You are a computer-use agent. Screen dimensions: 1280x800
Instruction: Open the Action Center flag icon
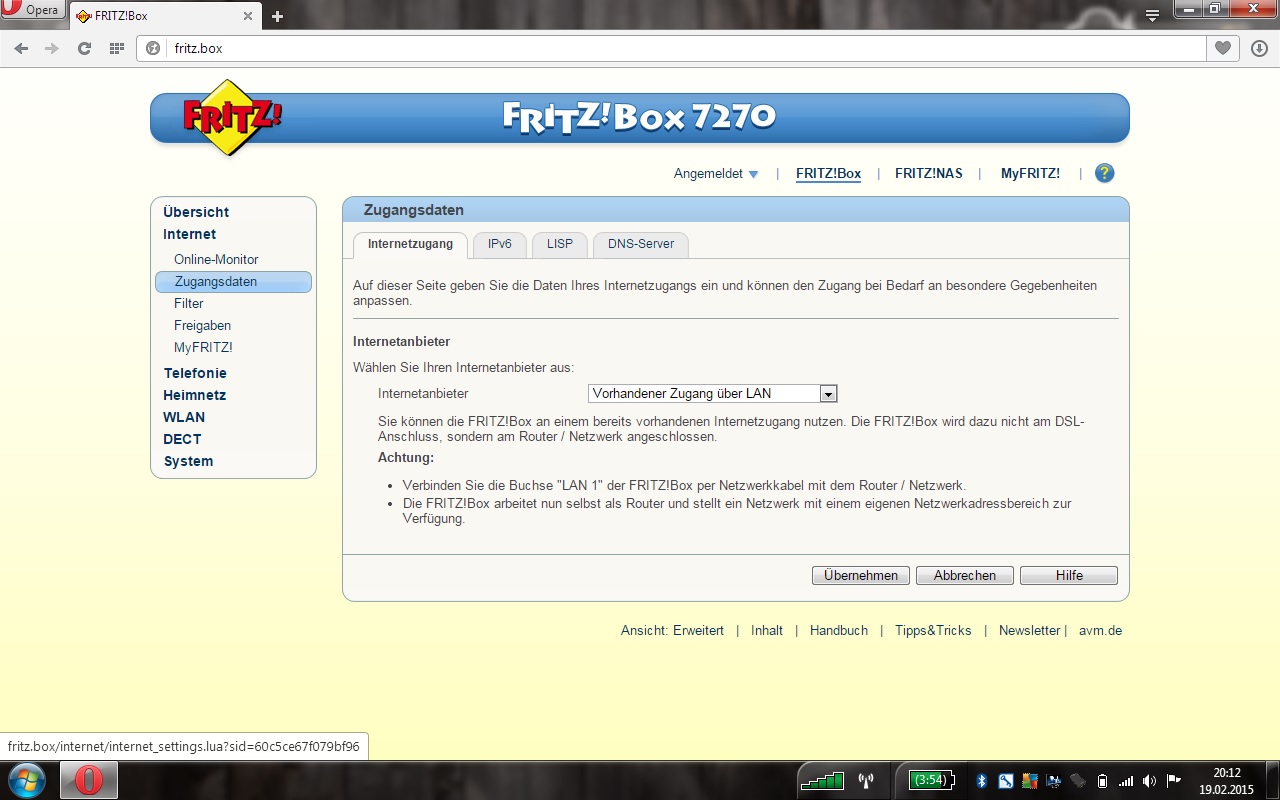tap(1174, 781)
